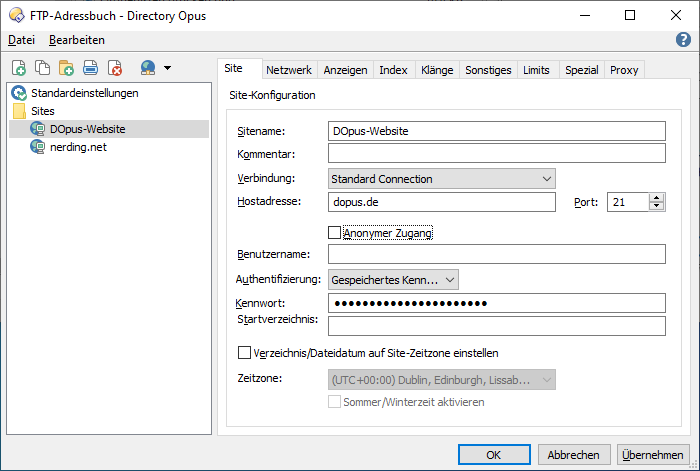The height and width of the screenshot is (471, 700).
Task: Switch to the Index tab
Action: pos(393,70)
